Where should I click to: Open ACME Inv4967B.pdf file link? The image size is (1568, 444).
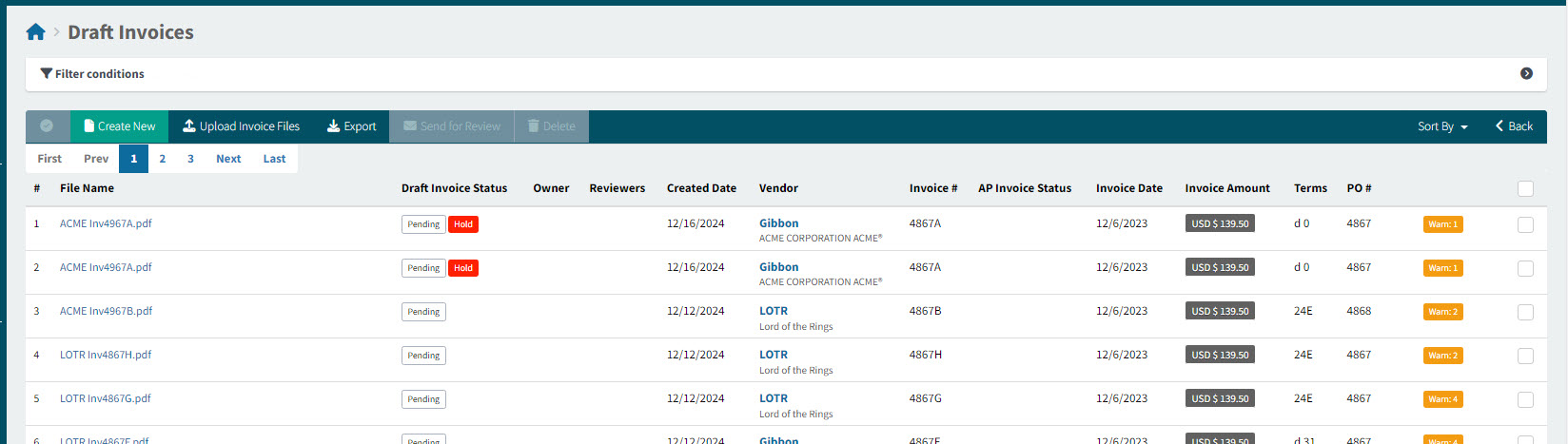pos(106,311)
